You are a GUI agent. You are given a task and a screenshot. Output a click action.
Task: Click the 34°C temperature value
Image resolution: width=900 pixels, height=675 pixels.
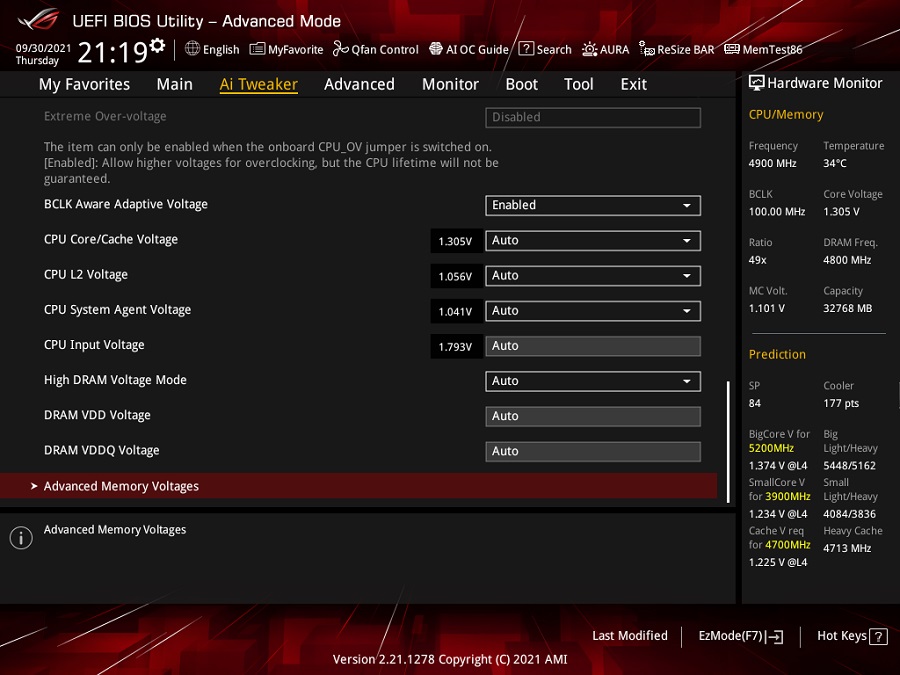tap(835, 163)
